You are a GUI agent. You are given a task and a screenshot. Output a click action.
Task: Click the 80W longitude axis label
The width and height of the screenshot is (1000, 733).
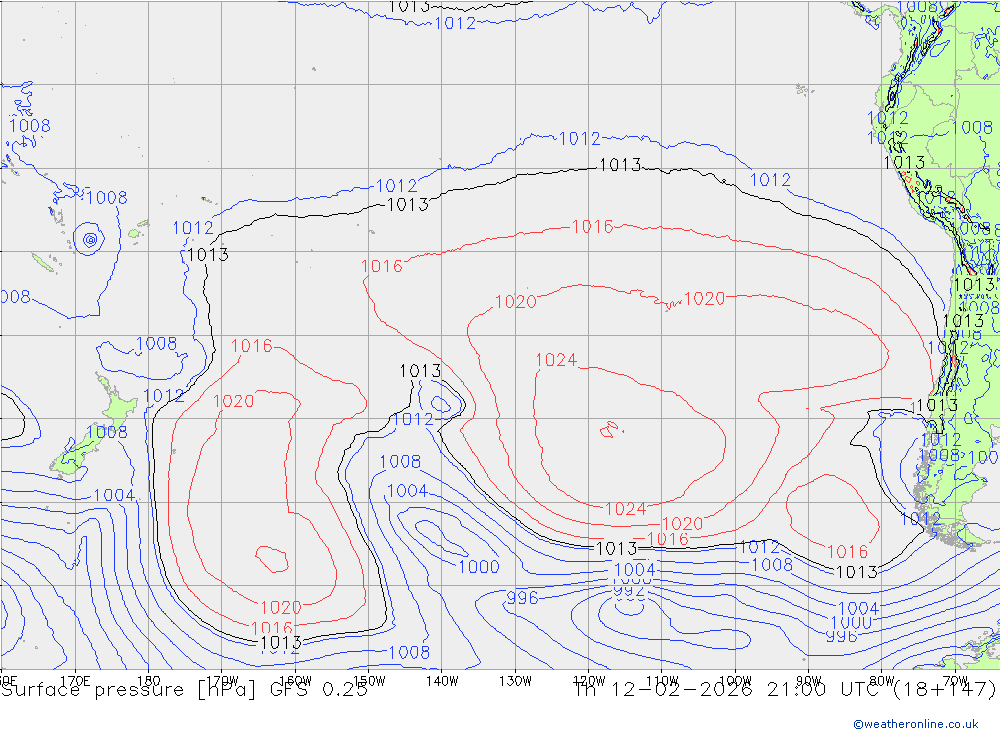pyautogui.click(x=882, y=681)
